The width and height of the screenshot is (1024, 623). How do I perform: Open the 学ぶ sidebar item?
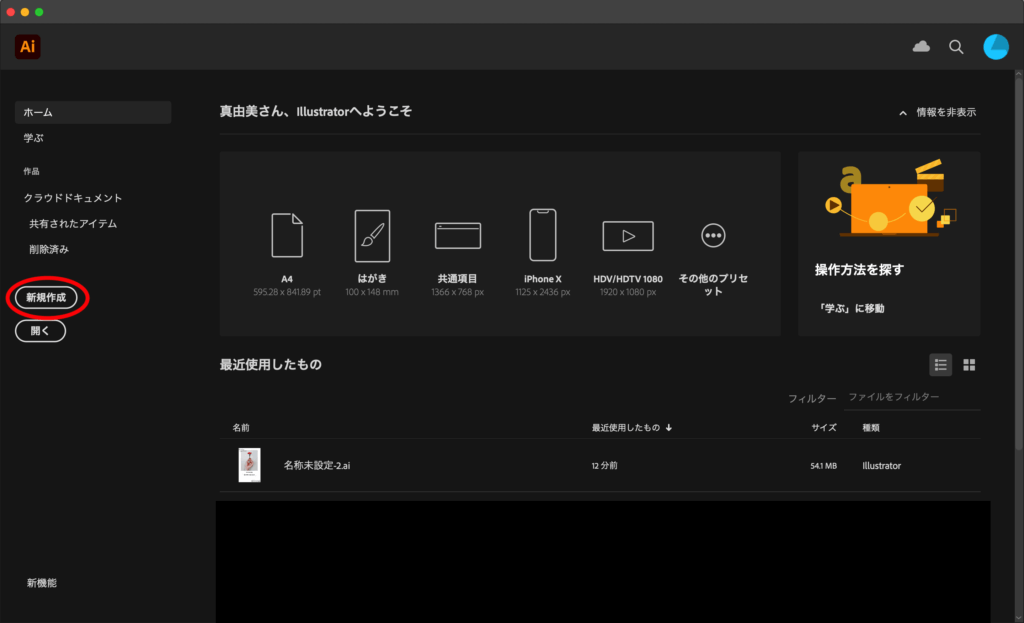pyautogui.click(x=33, y=138)
